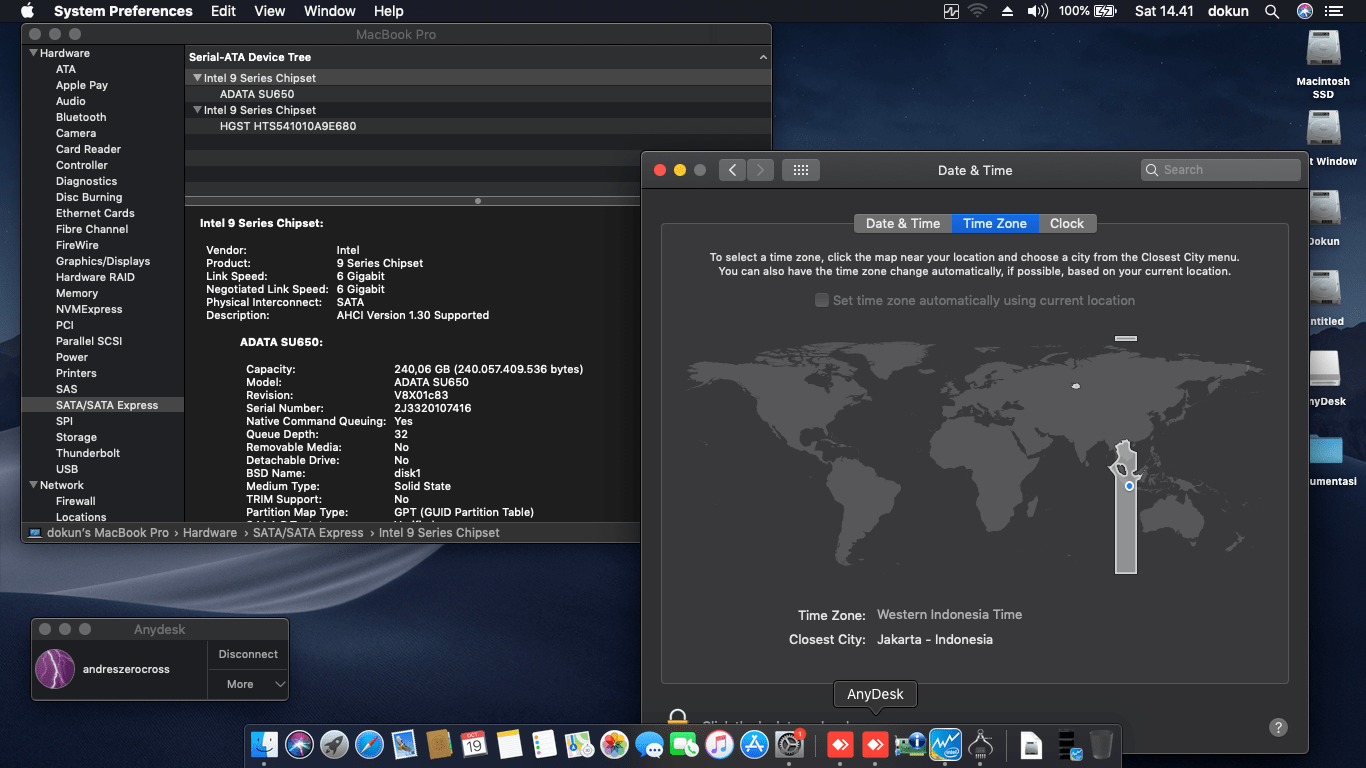The width and height of the screenshot is (1366, 768).
Task: Open the More dropdown in Anydesk
Action: [248, 684]
